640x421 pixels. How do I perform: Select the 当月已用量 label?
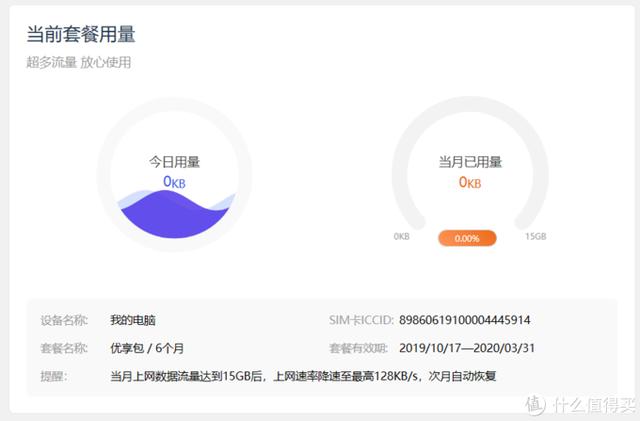pyautogui.click(x=469, y=160)
